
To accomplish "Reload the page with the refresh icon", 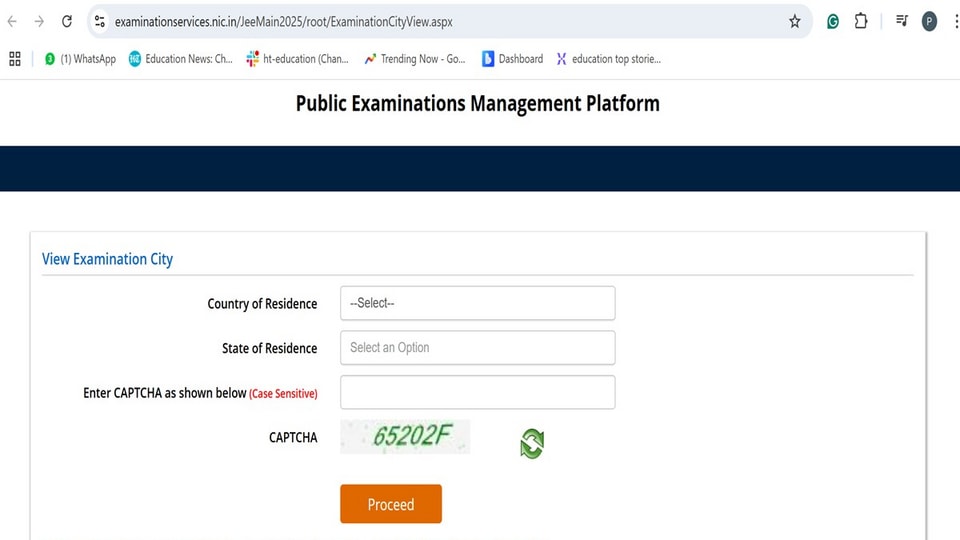I will 67,21.
